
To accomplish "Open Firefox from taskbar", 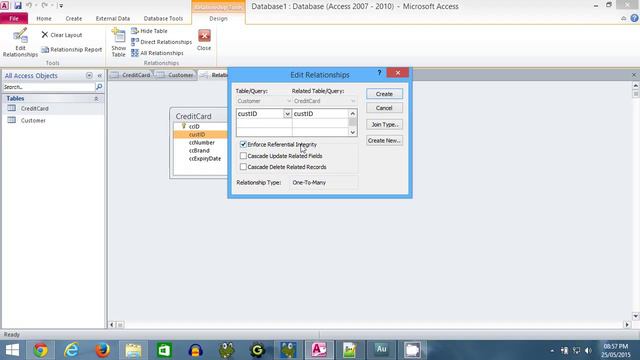I will tap(102, 350).
